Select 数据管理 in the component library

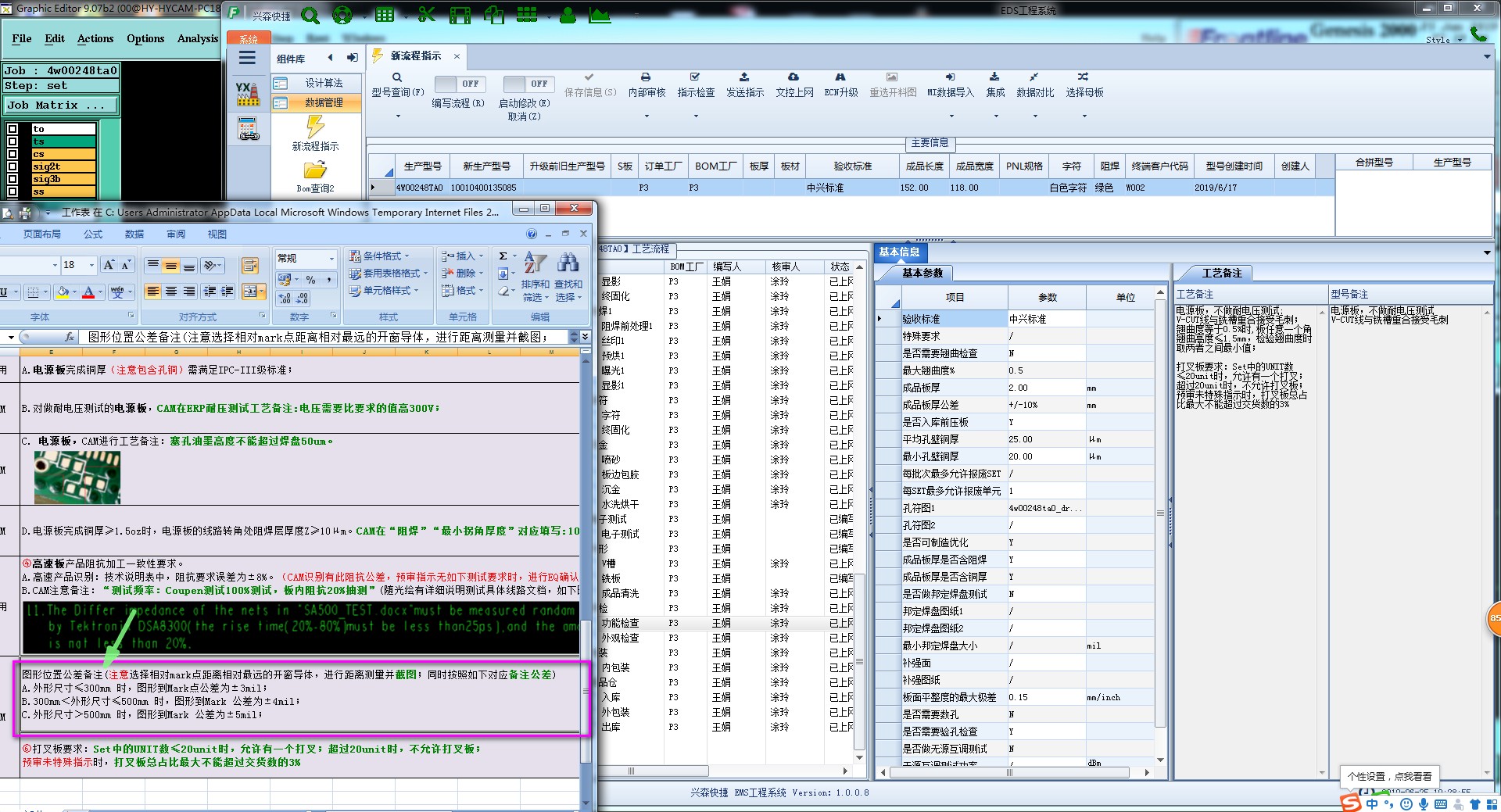point(317,102)
